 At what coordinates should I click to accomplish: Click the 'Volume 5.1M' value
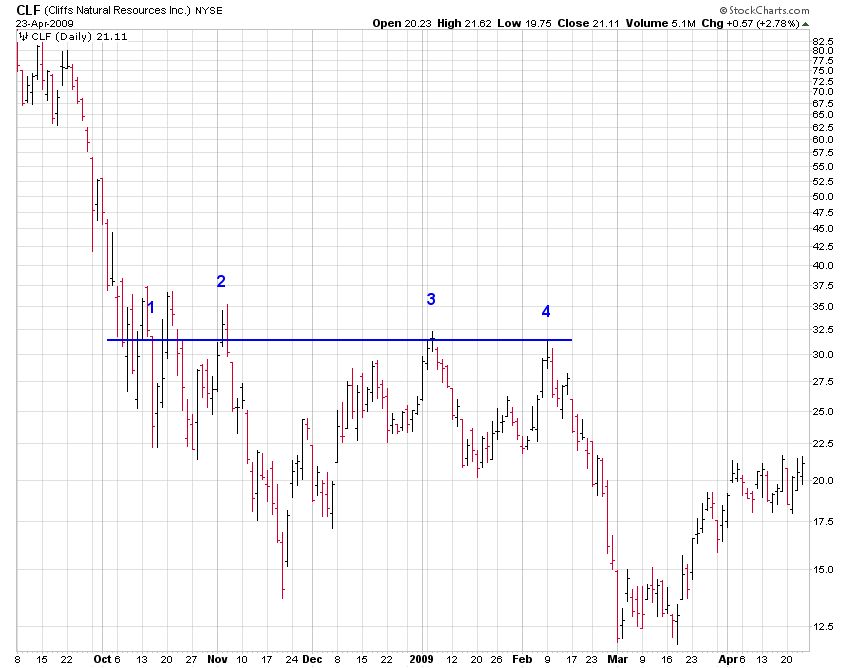click(660, 23)
